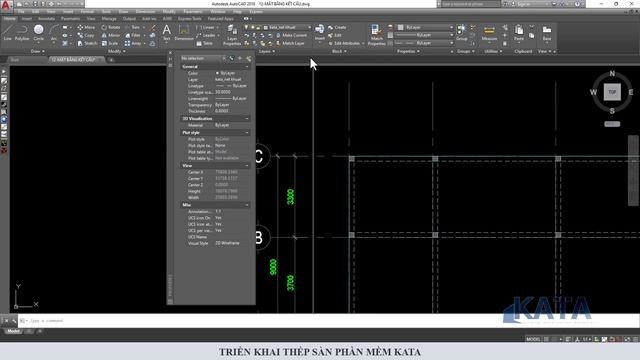Open the Dimension tool
This screenshot has height=360, width=640.
coord(184,32)
